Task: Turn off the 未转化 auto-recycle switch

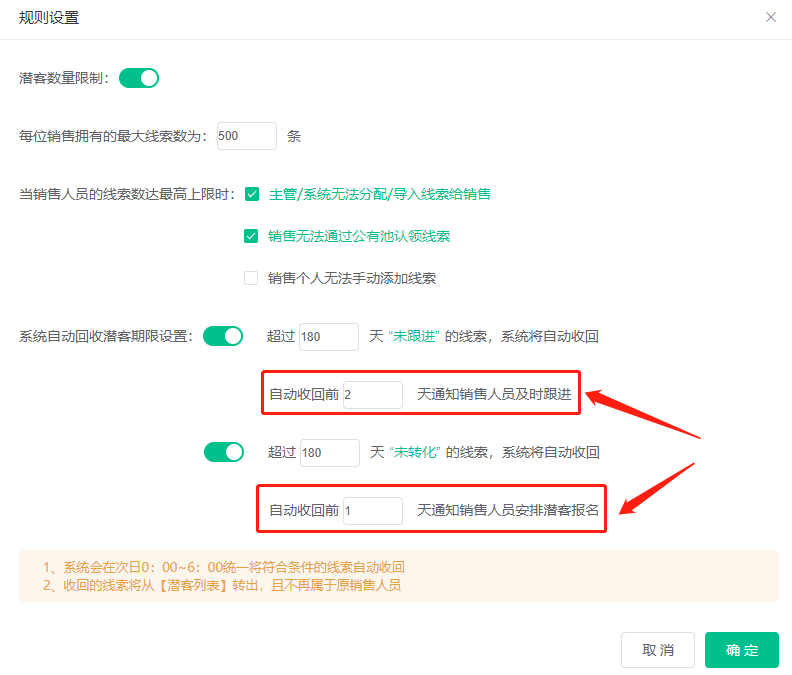Action: 223,452
